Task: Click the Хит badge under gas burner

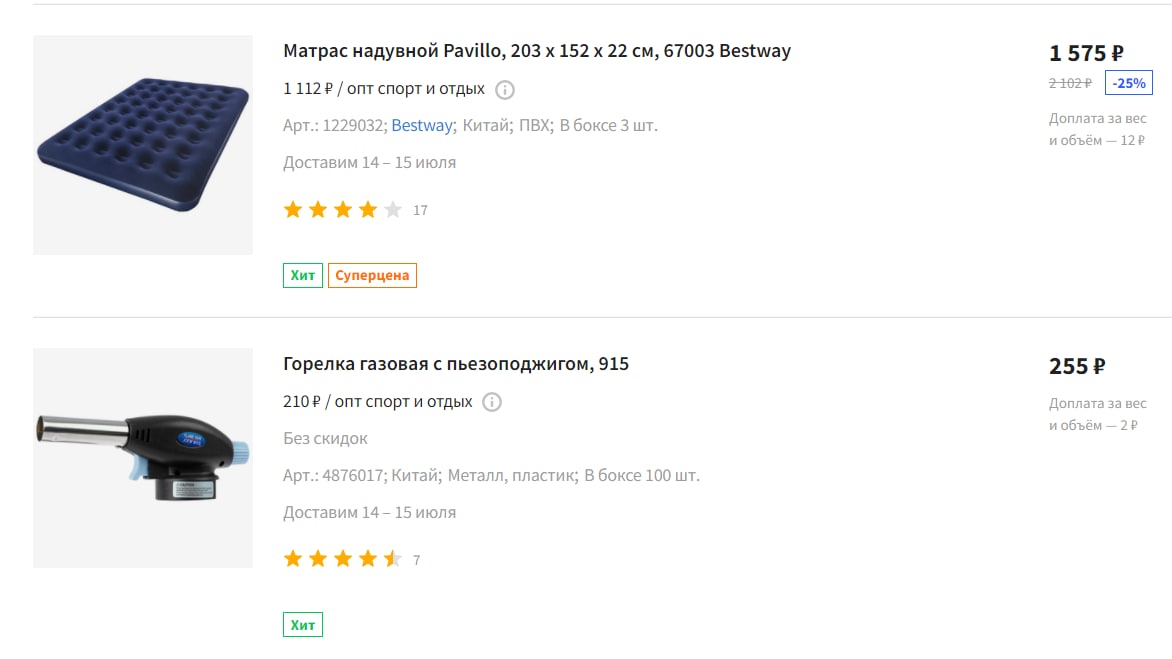Action: (303, 625)
